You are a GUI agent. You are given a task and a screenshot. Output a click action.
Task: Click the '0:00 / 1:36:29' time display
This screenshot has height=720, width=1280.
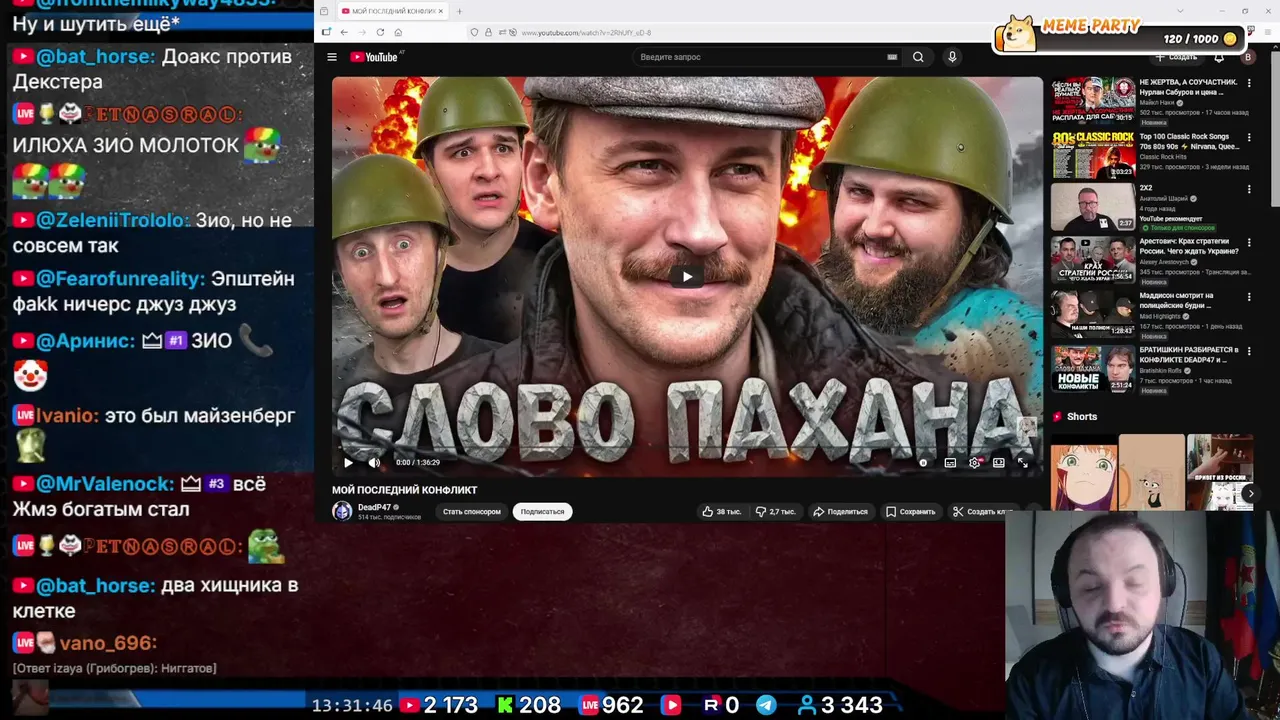click(417, 462)
